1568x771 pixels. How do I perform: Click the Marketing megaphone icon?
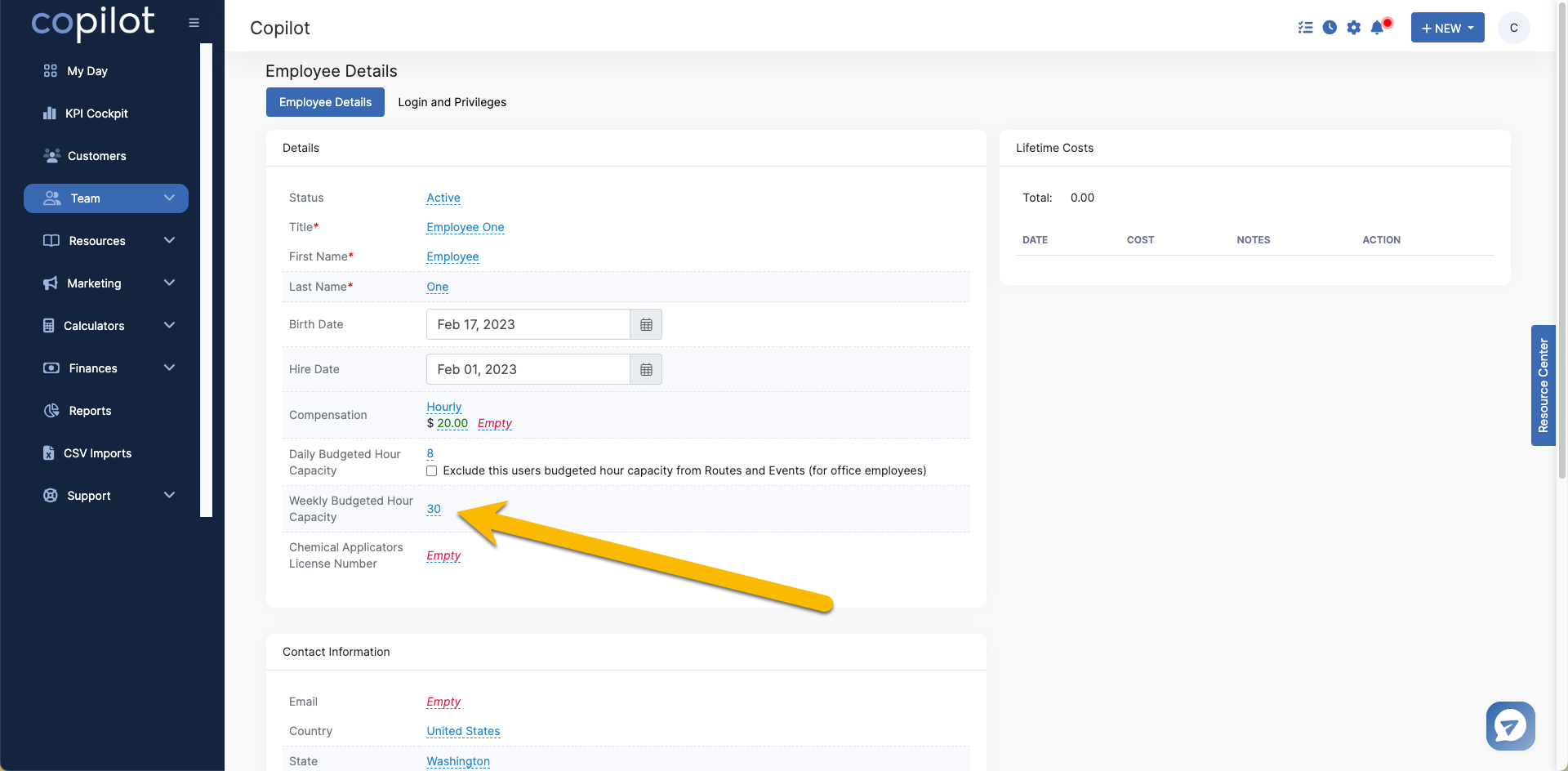pos(51,283)
